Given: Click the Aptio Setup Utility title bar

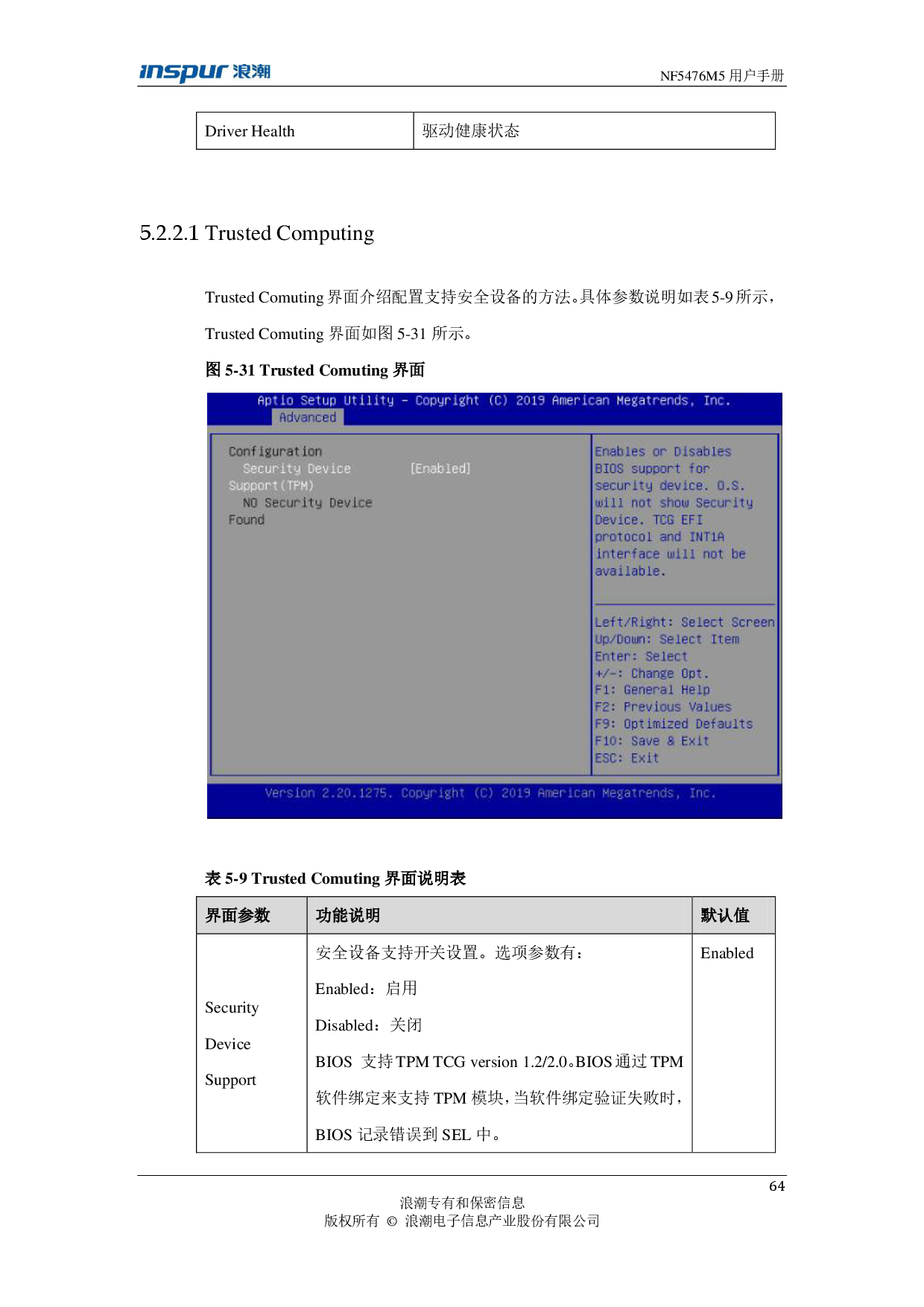Looking at the screenshot, I should click(x=493, y=401).
